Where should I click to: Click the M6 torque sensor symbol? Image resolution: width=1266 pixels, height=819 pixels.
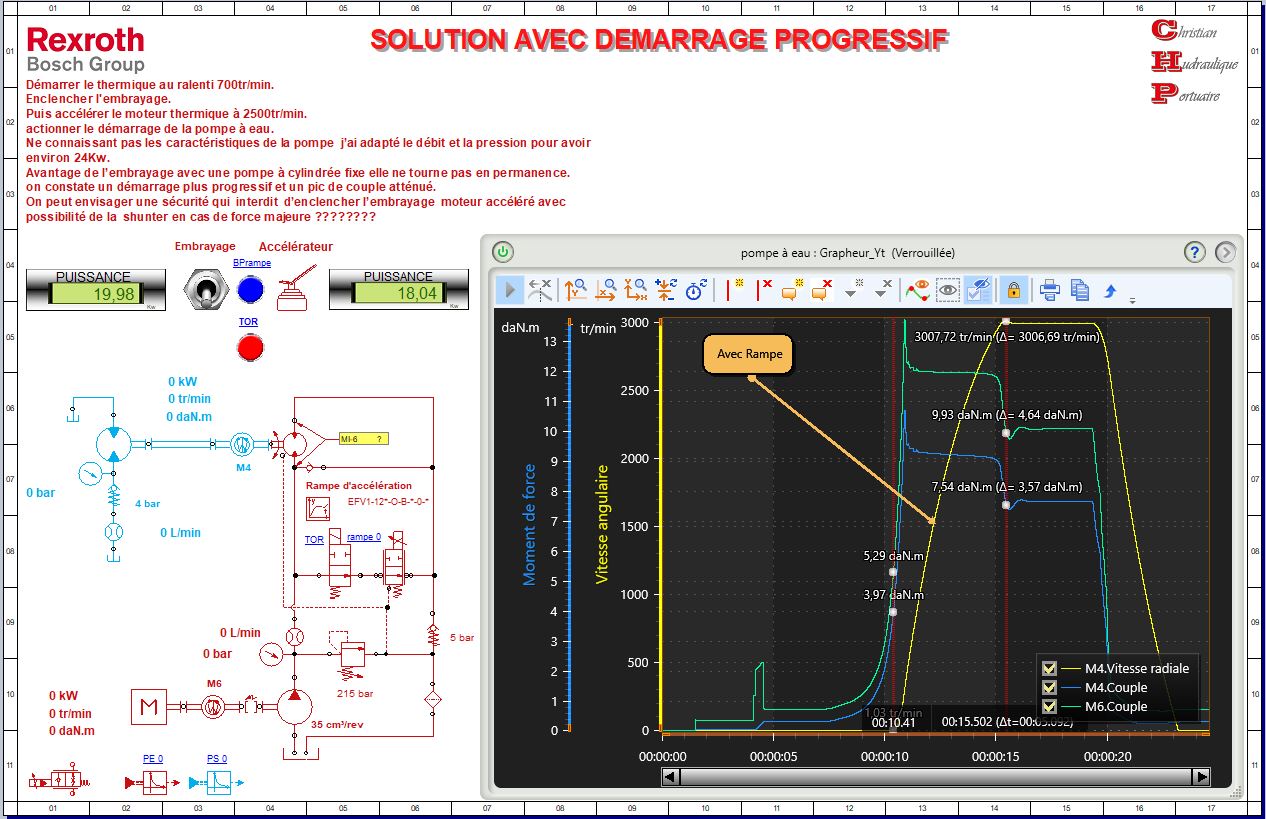pos(213,706)
